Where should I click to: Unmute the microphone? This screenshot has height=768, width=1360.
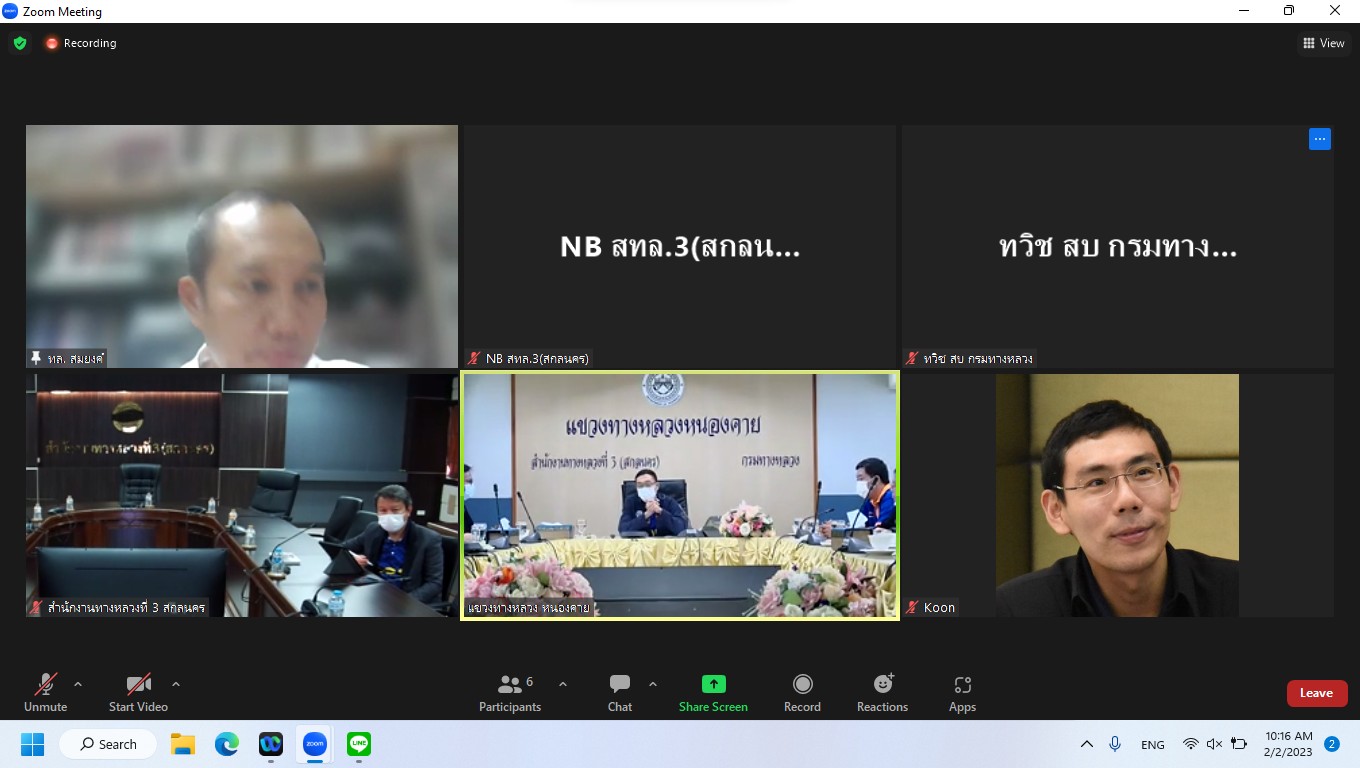(46, 693)
